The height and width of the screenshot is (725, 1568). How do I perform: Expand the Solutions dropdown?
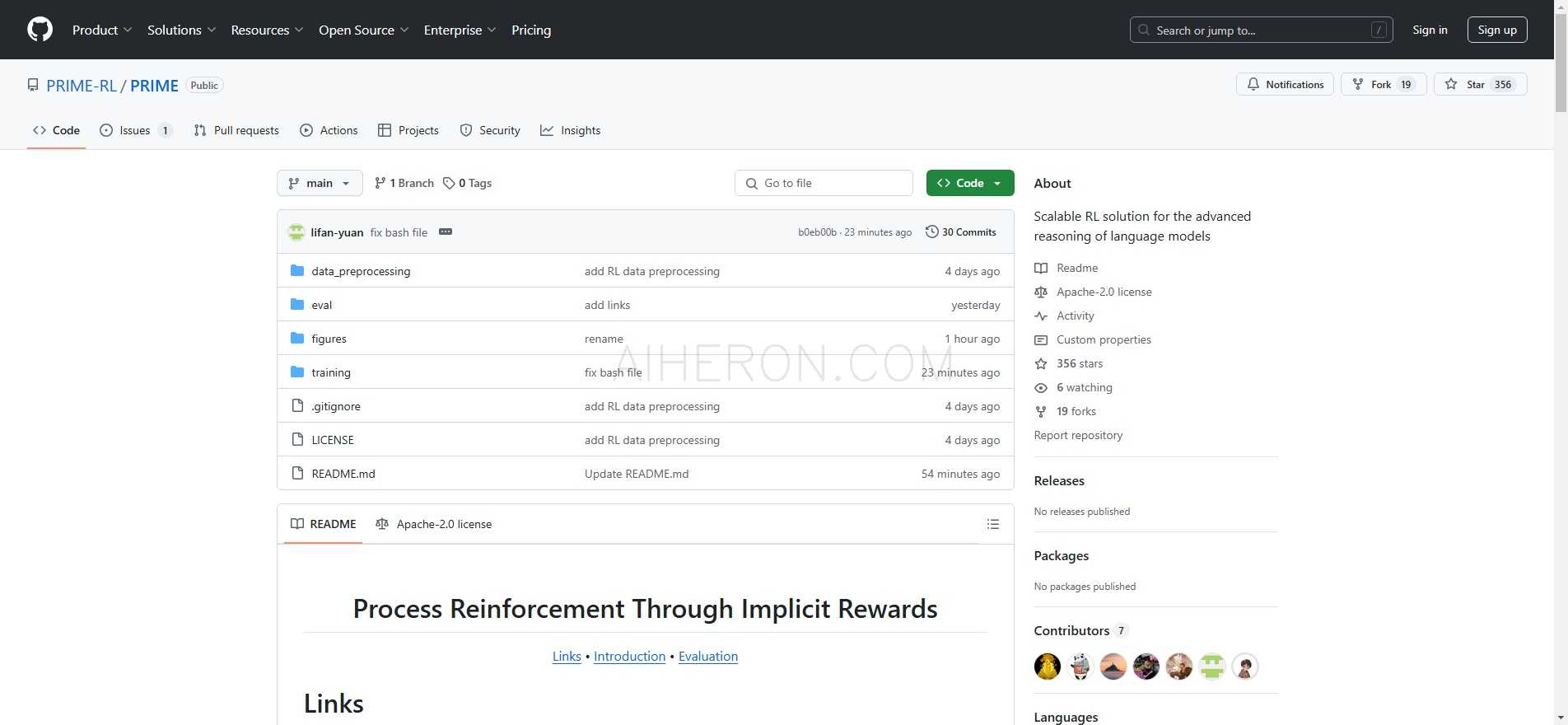click(181, 30)
